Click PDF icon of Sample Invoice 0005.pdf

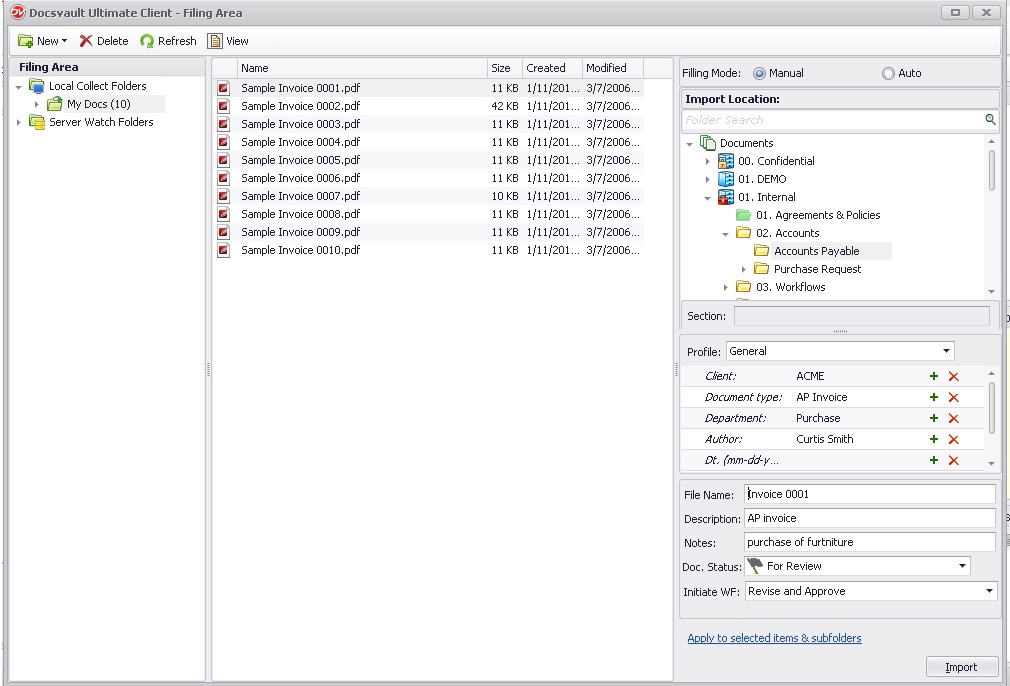pyautogui.click(x=223, y=160)
